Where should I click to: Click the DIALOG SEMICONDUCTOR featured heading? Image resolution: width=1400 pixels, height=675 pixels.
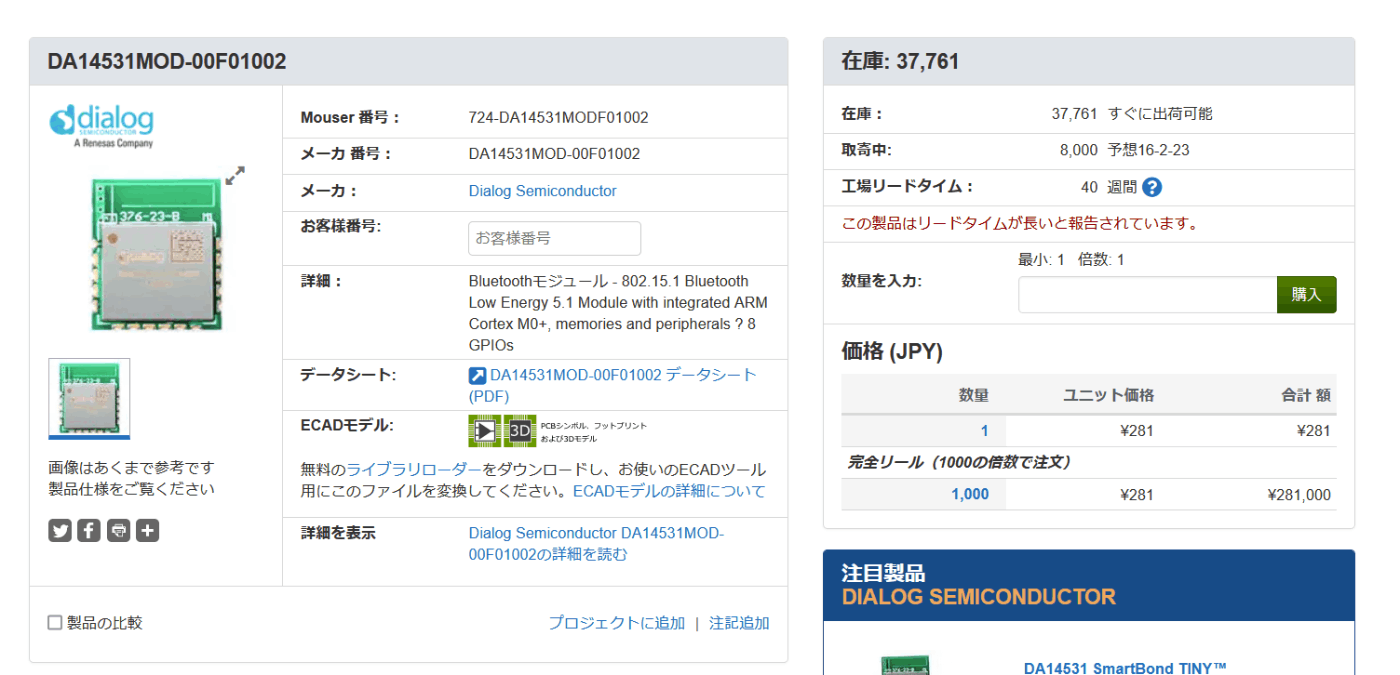pyautogui.click(x=978, y=597)
